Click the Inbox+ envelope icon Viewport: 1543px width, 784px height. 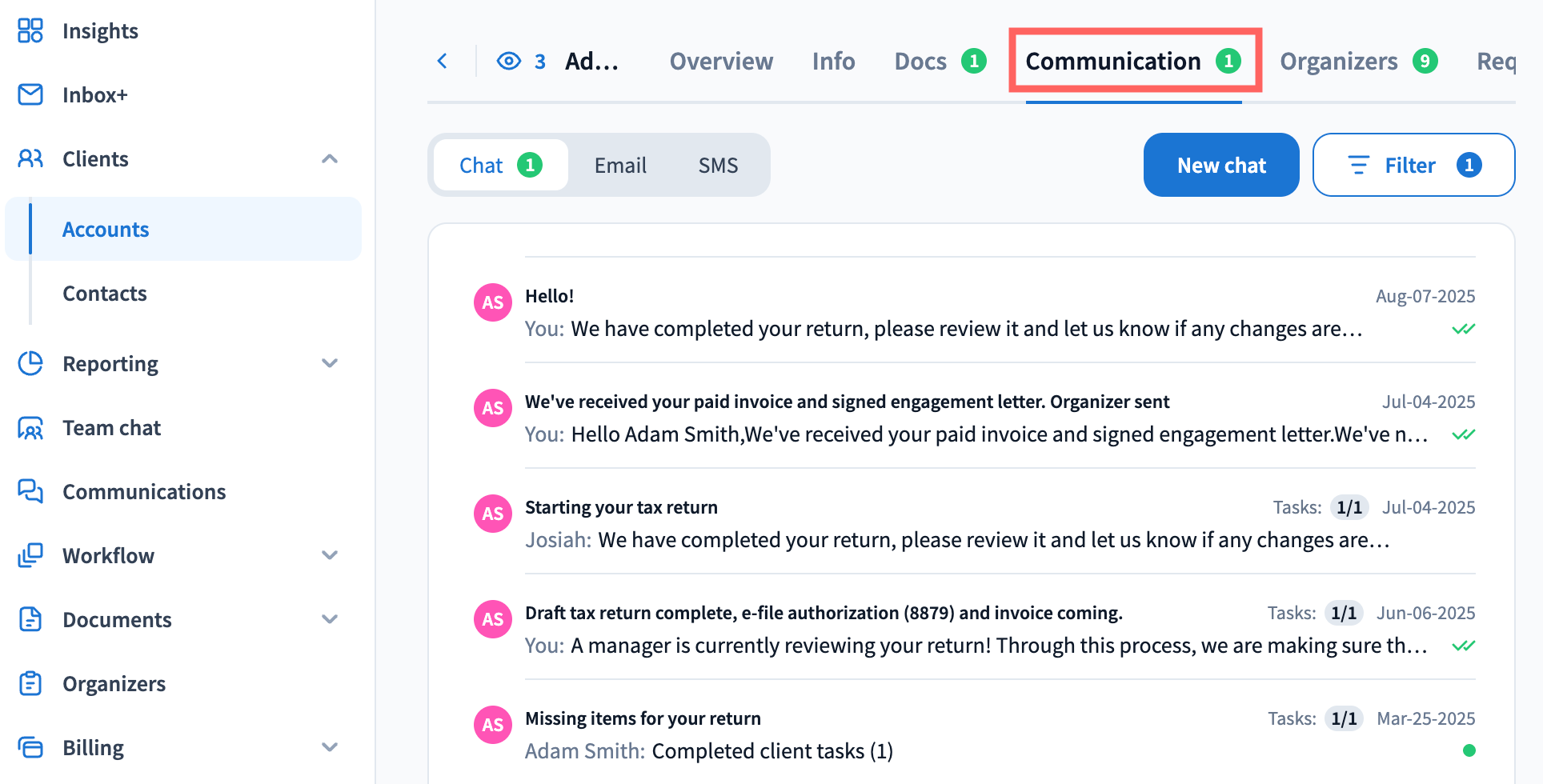click(x=30, y=94)
